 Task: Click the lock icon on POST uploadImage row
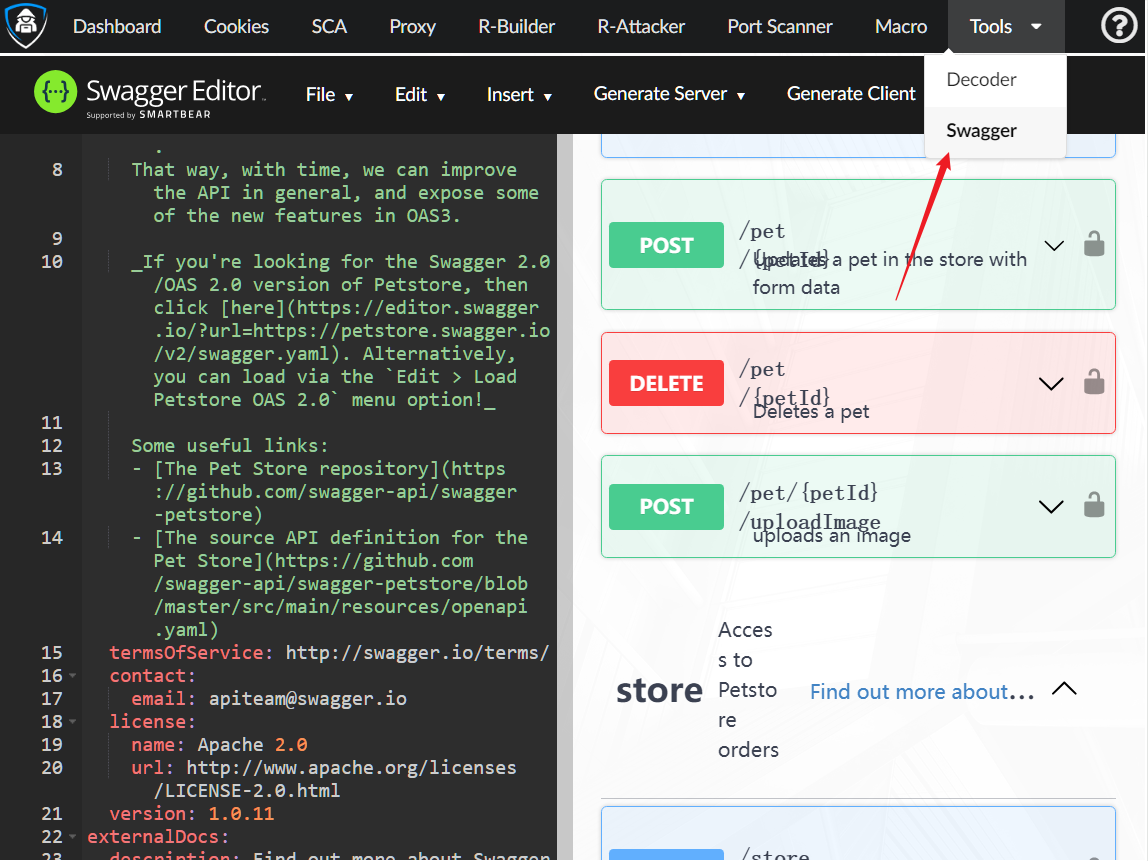click(1095, 506)
